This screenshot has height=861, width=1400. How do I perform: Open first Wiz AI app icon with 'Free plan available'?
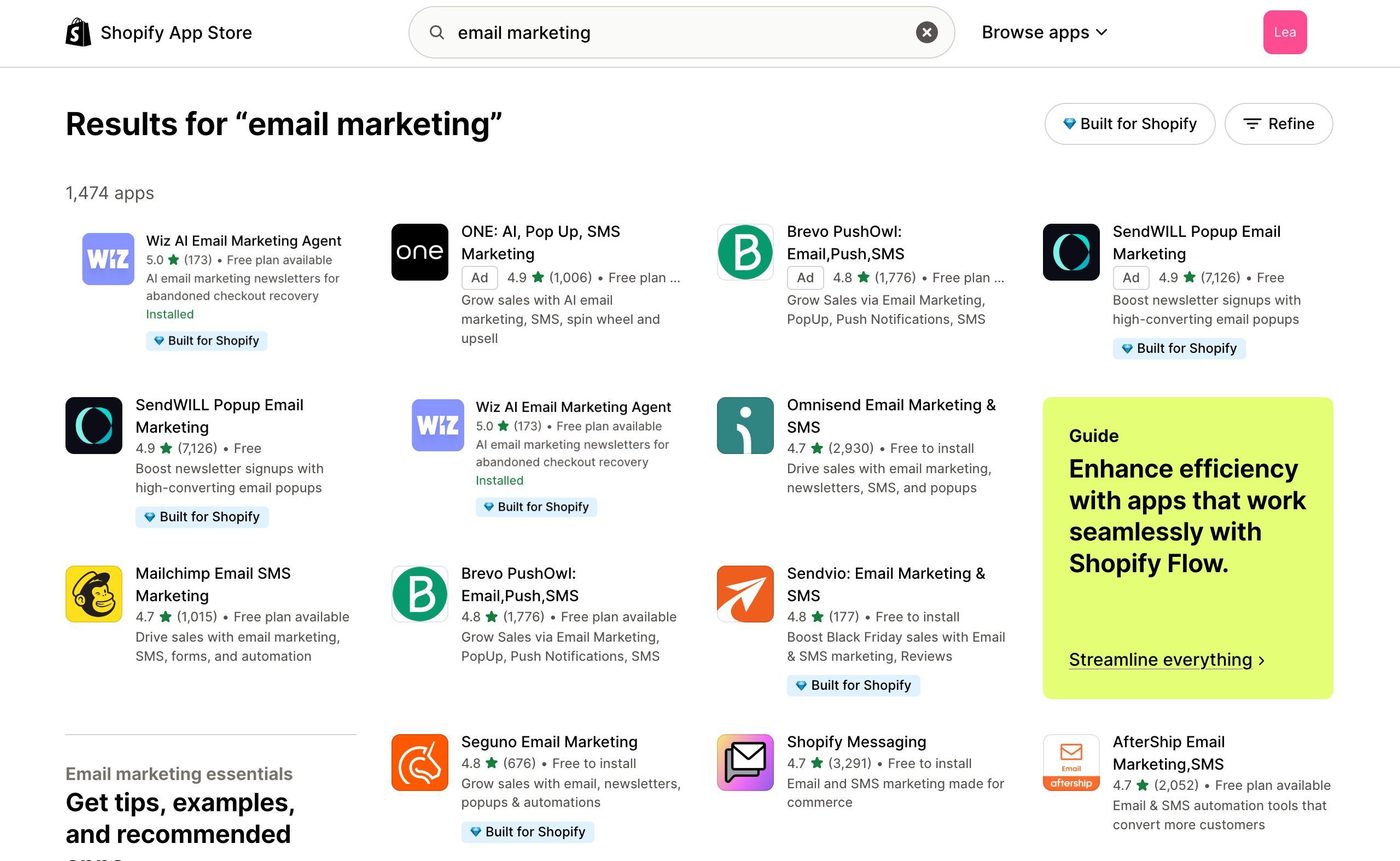click(108, 259)
